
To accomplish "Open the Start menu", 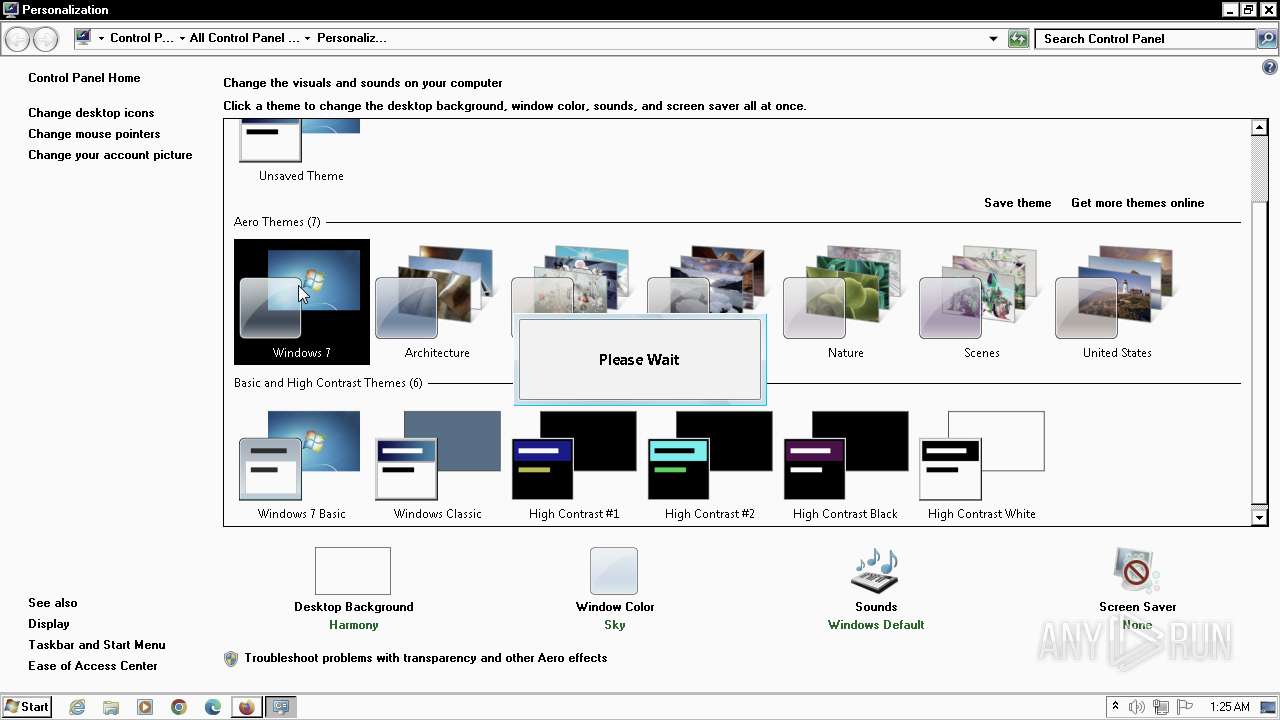I will (x=27, y=707).
